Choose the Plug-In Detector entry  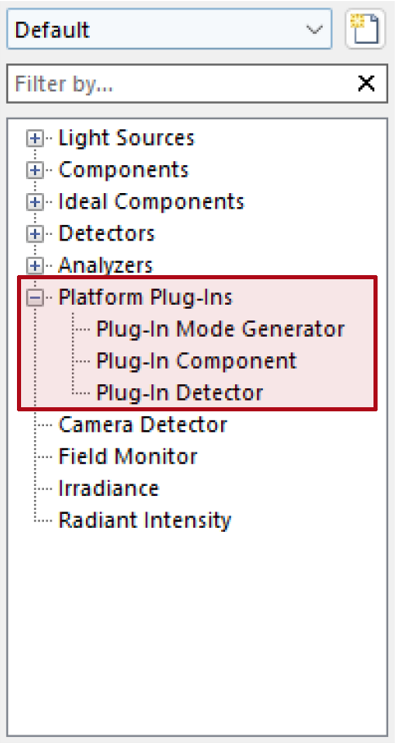coord(180,393)
